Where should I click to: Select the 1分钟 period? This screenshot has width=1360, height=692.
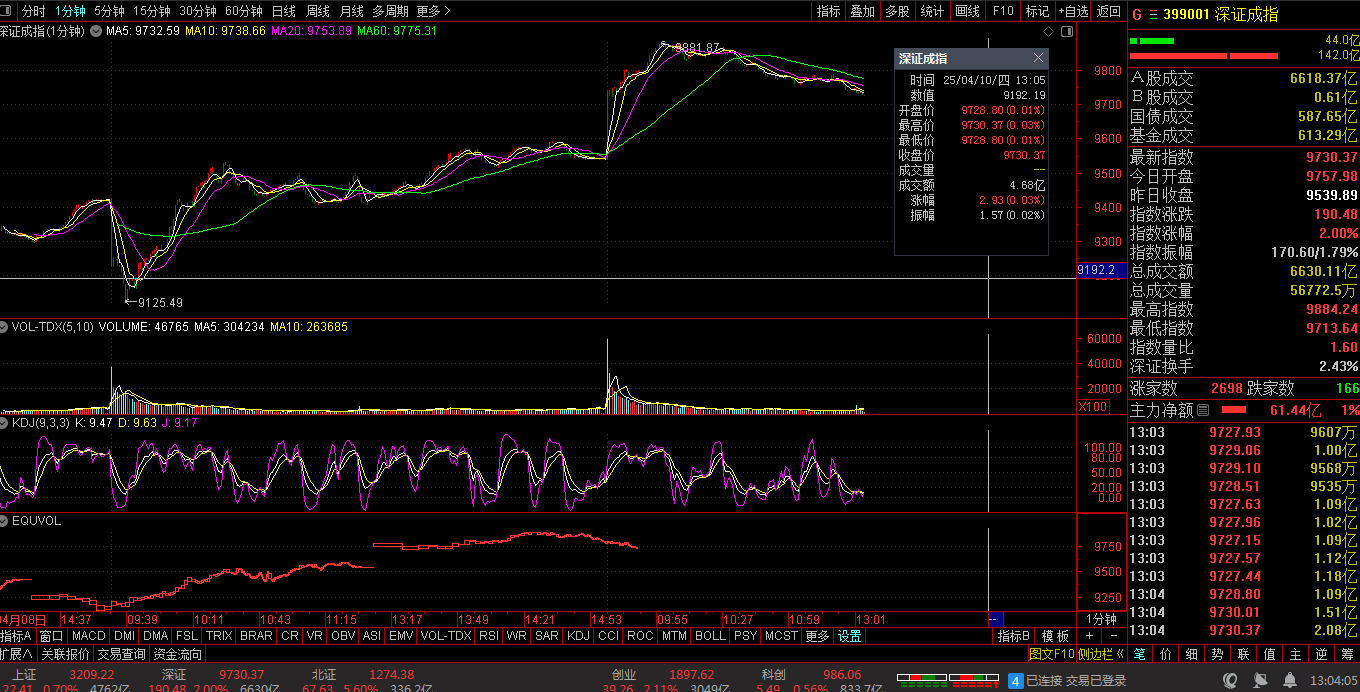click(x=70, y=11)
